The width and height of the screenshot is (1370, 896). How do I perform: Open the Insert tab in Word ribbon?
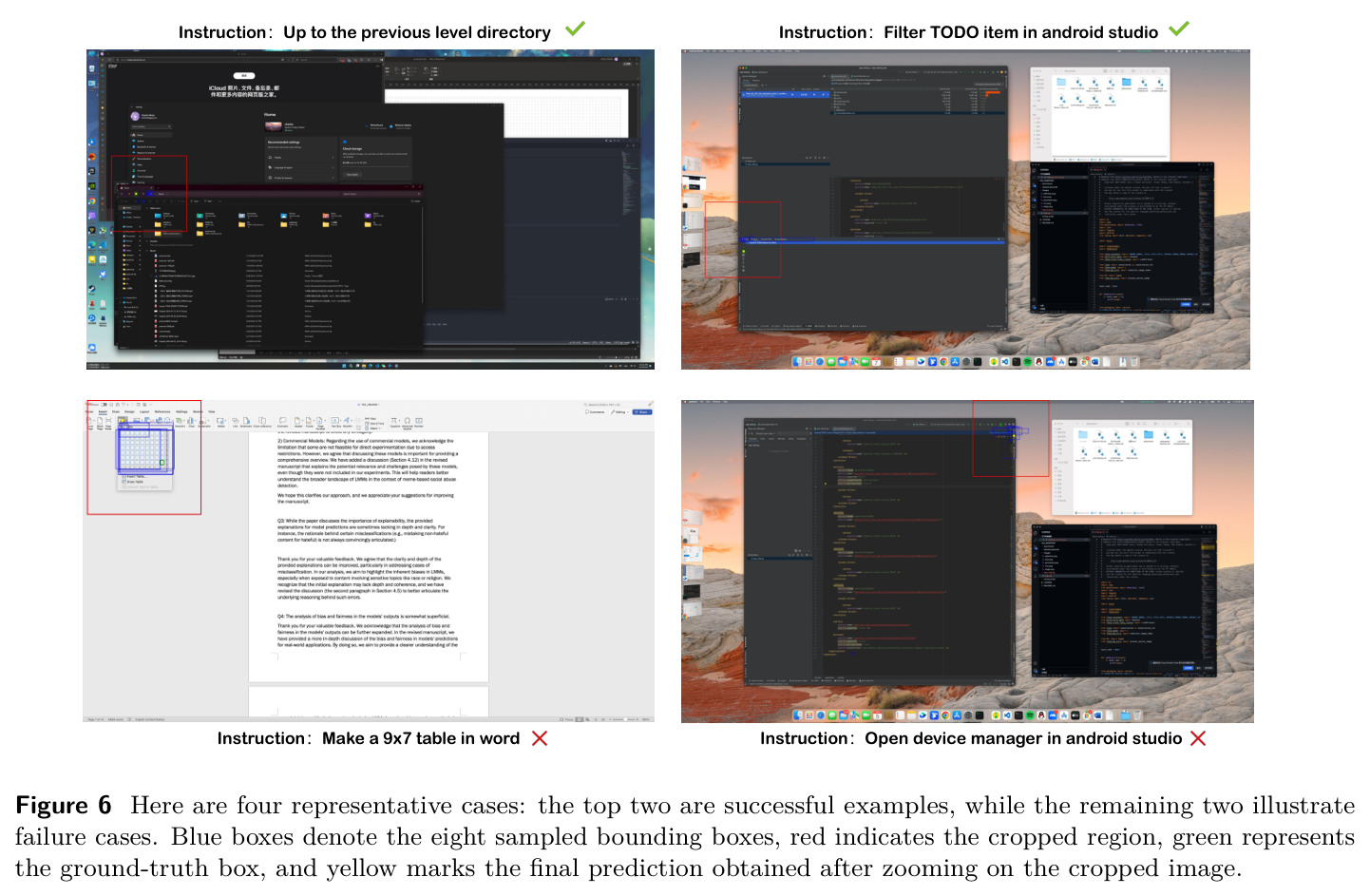(103, 411)
